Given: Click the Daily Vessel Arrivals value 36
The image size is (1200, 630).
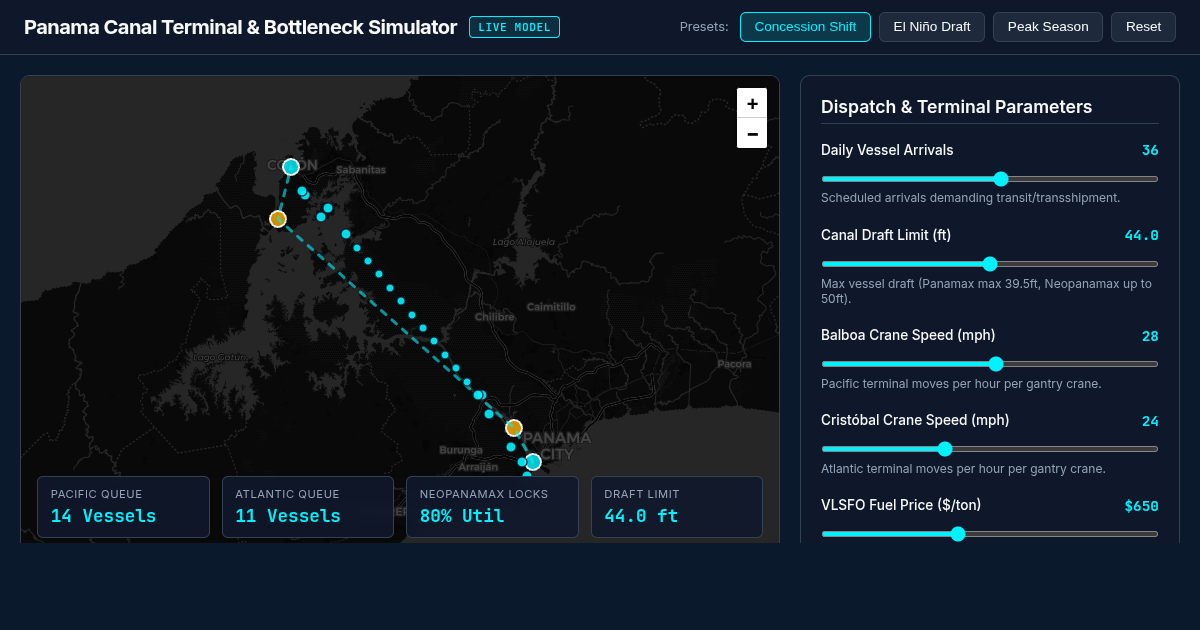Looking at the screenshot, I should (x=1150, y=151).
